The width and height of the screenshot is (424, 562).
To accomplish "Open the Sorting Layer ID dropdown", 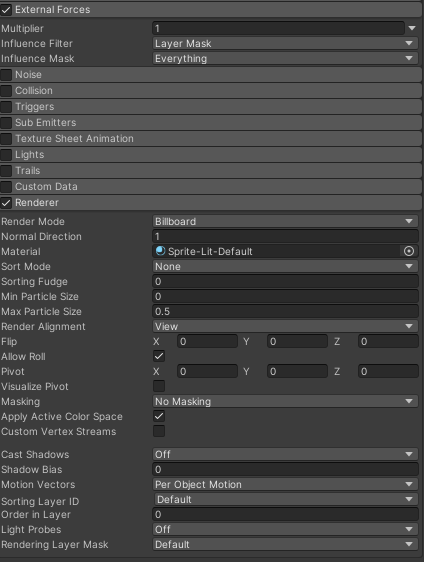I will pyautogui.click(x=286, y=499).
